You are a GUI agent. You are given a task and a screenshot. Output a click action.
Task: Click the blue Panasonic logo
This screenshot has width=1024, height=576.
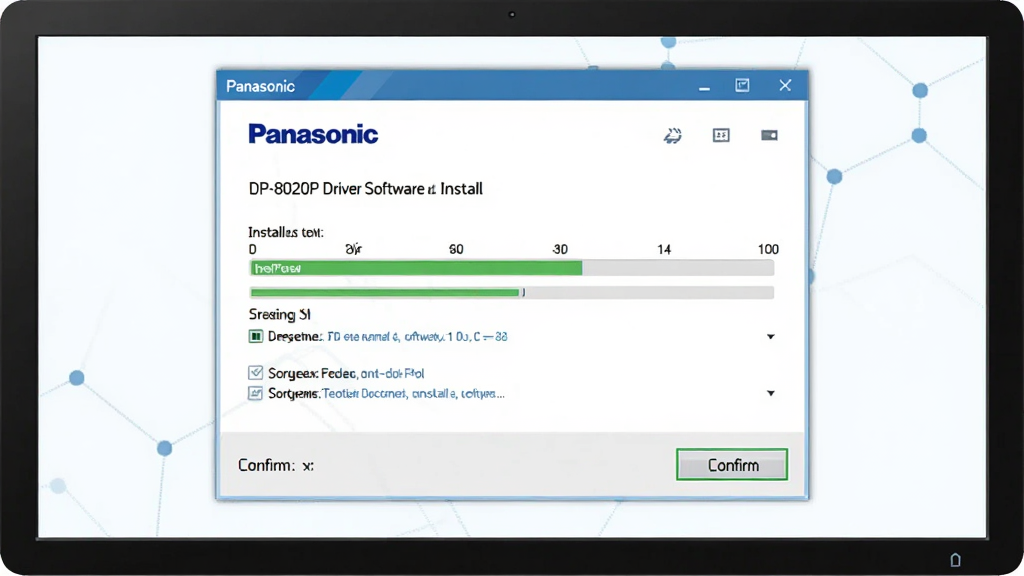coord(313,135)
